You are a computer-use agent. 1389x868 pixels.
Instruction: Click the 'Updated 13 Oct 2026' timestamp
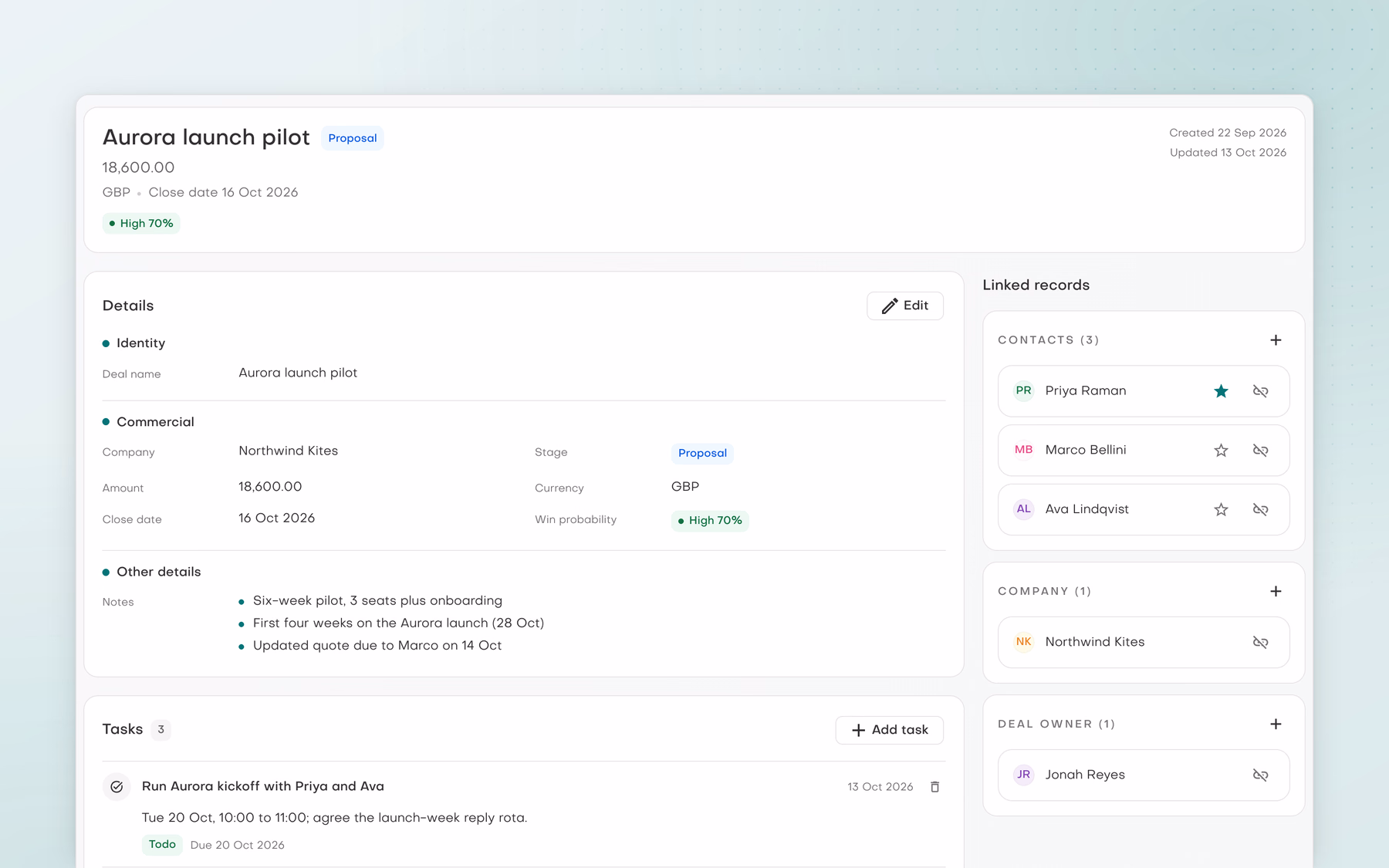pyautogui.click(x=1228, y=153)
